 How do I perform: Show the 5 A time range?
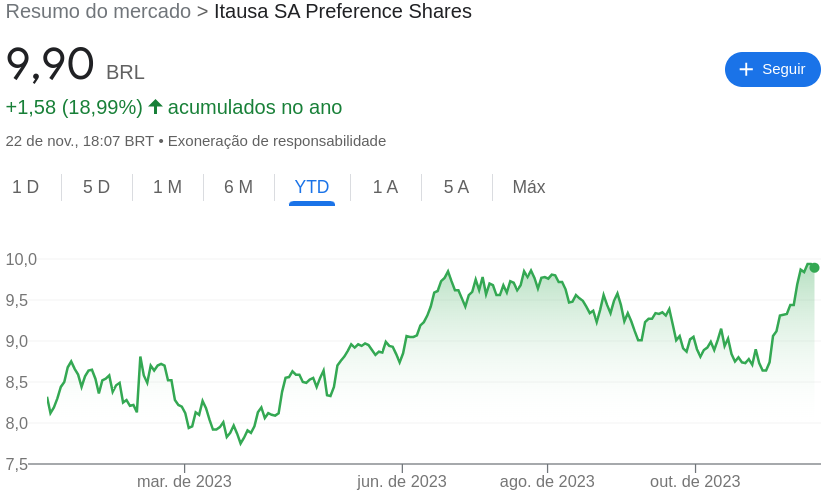456,187
